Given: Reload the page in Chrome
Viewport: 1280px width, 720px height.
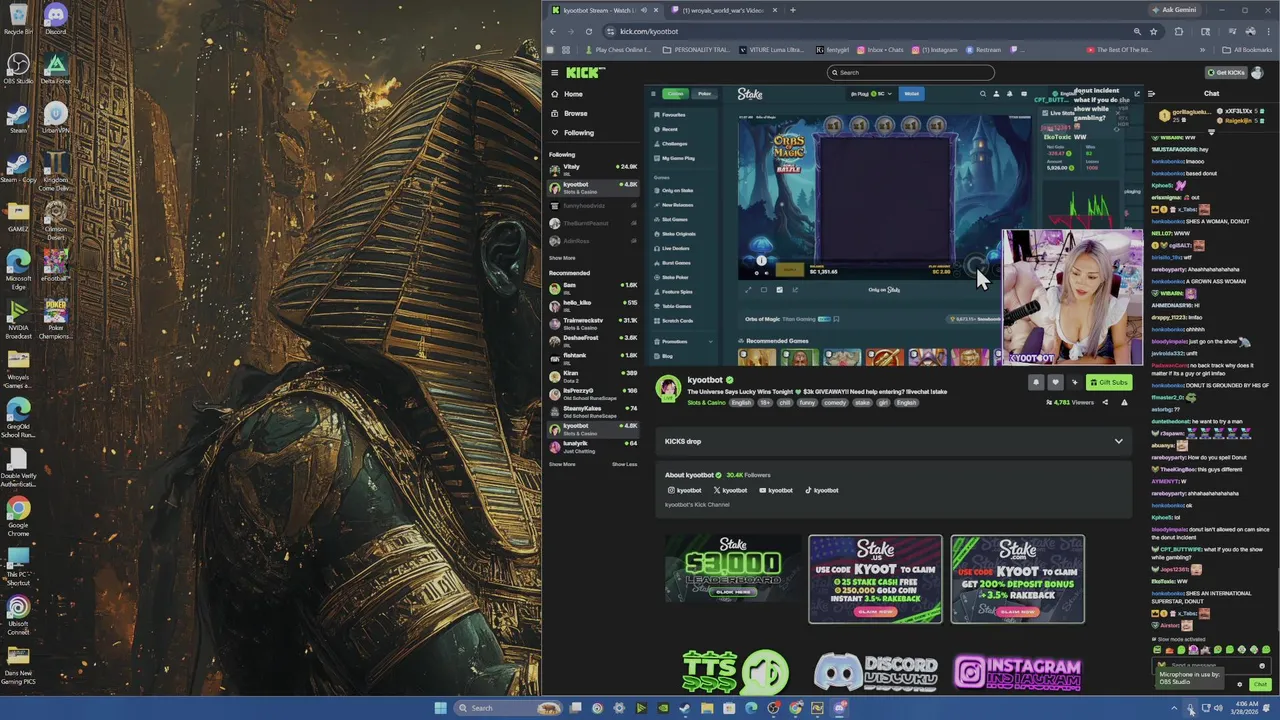Looking at the screenshot, I should pyautogui.click(x=588, y=31).
